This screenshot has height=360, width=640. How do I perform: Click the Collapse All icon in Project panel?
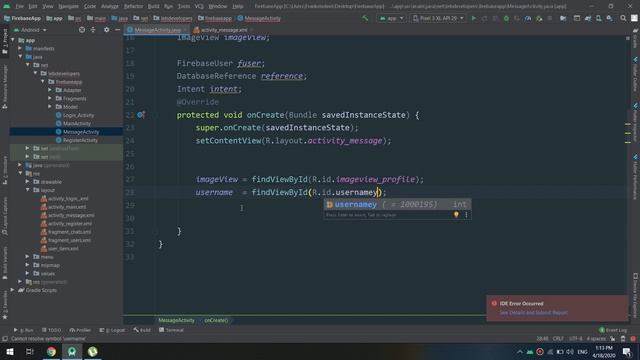pyautogui.click(x=93, y=30)
